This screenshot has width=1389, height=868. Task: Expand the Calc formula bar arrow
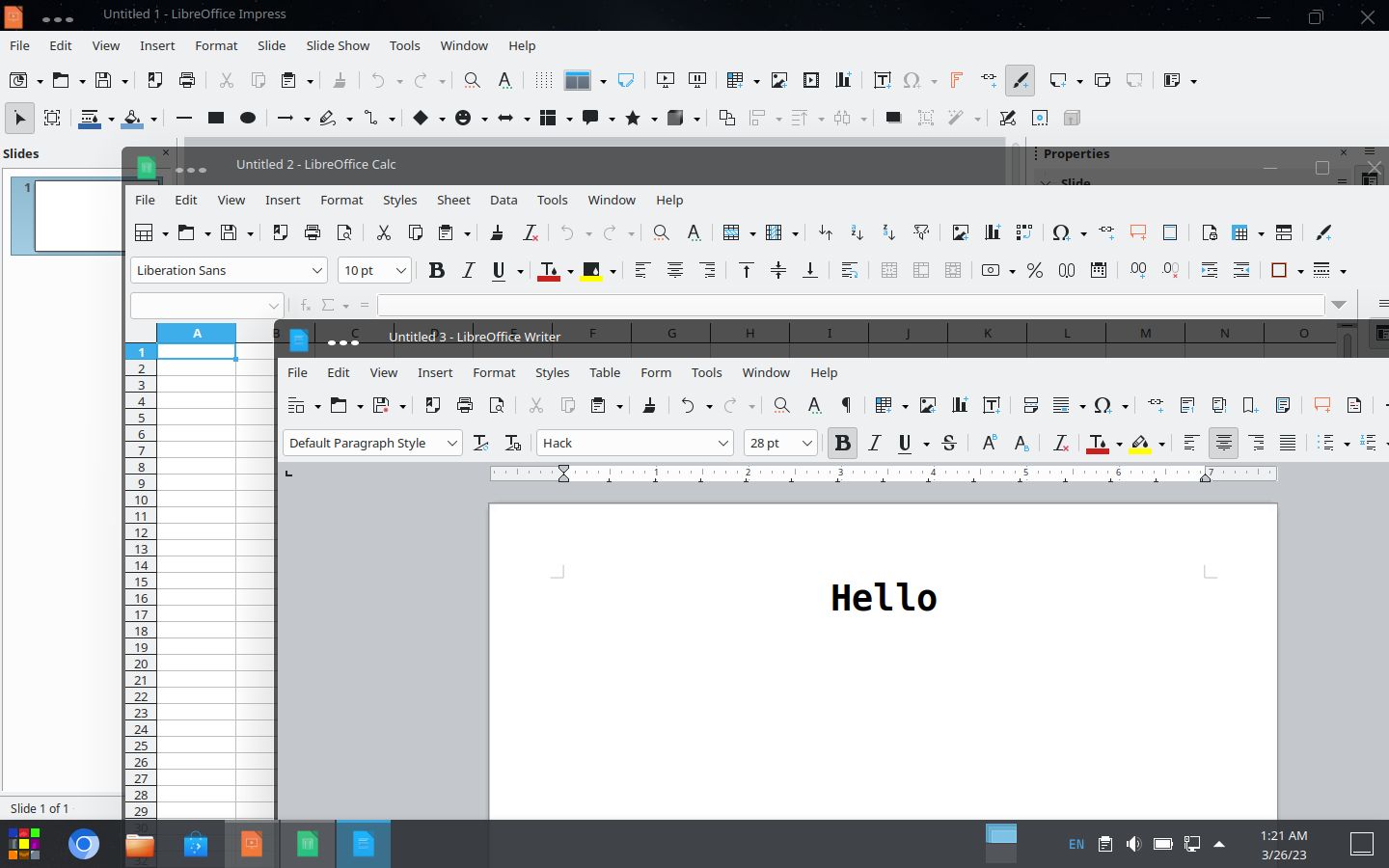[1339, 305]
